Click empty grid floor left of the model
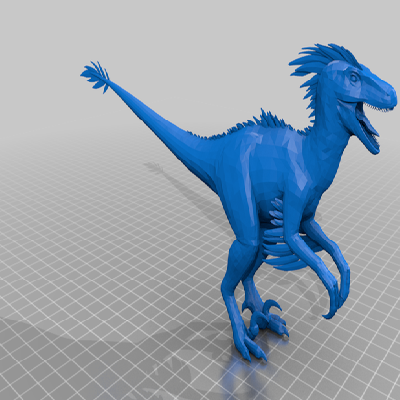Screen dimensions: 400x400 [83, 233]
